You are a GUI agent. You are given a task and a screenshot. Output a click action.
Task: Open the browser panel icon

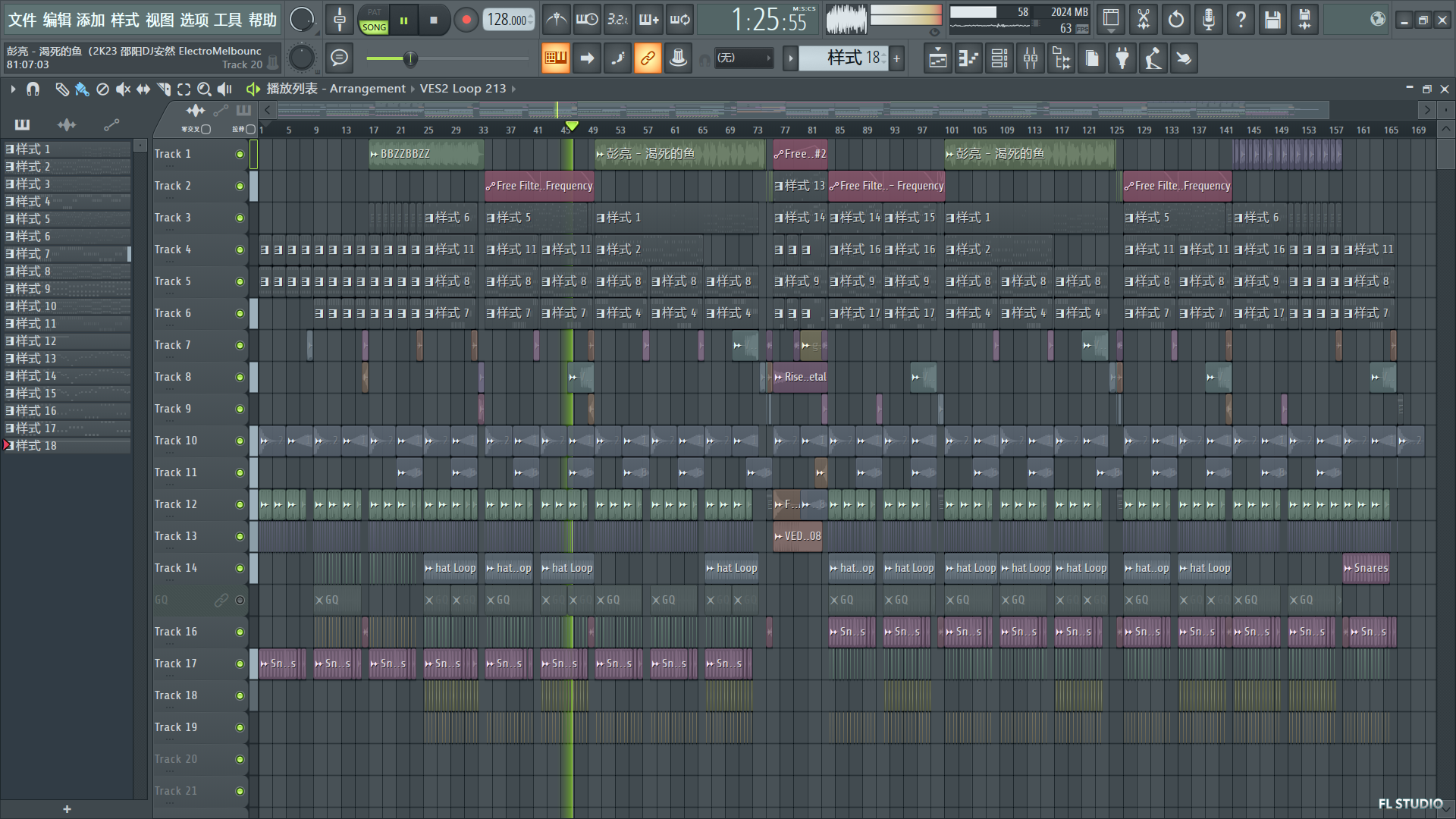point(1062,58)
